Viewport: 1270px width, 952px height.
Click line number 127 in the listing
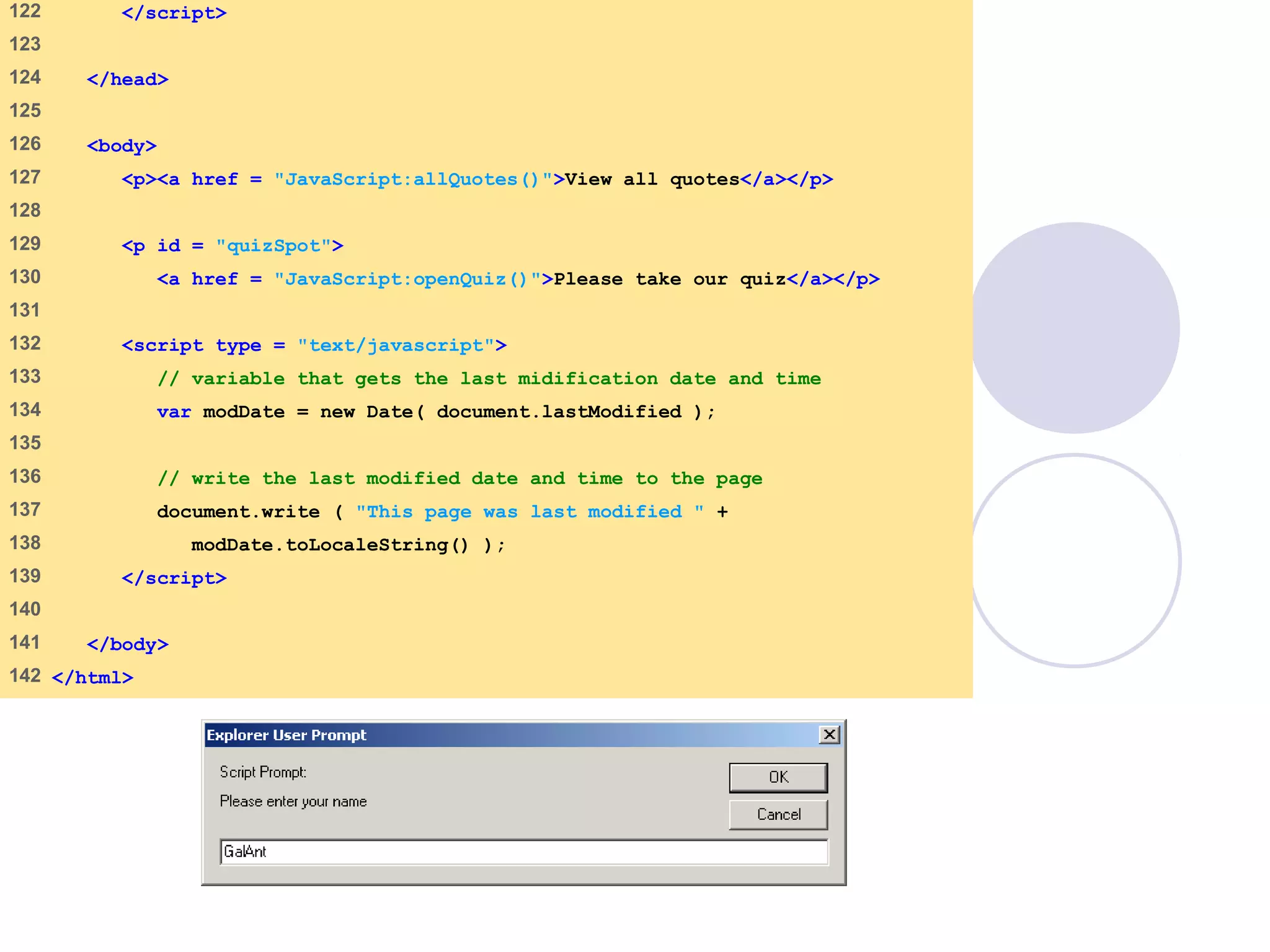click(x=25, y=177)
